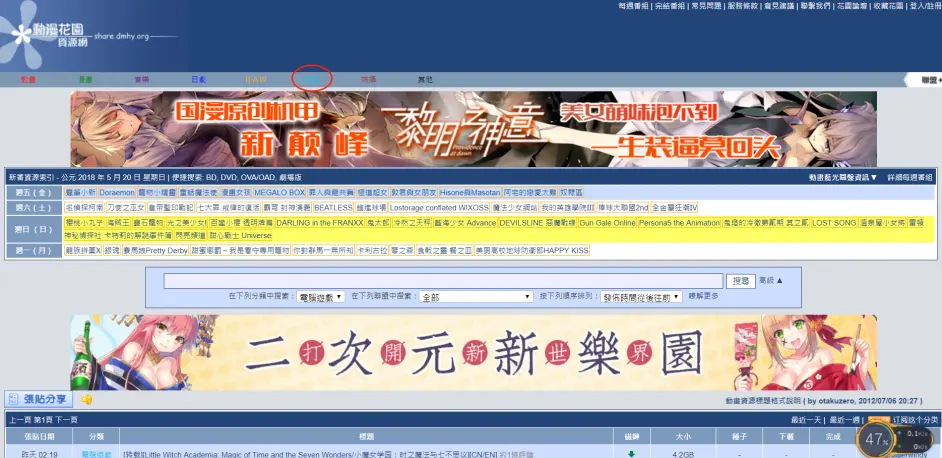
Task: Select the Persona5 the Animation link
Action: [679, 223]
